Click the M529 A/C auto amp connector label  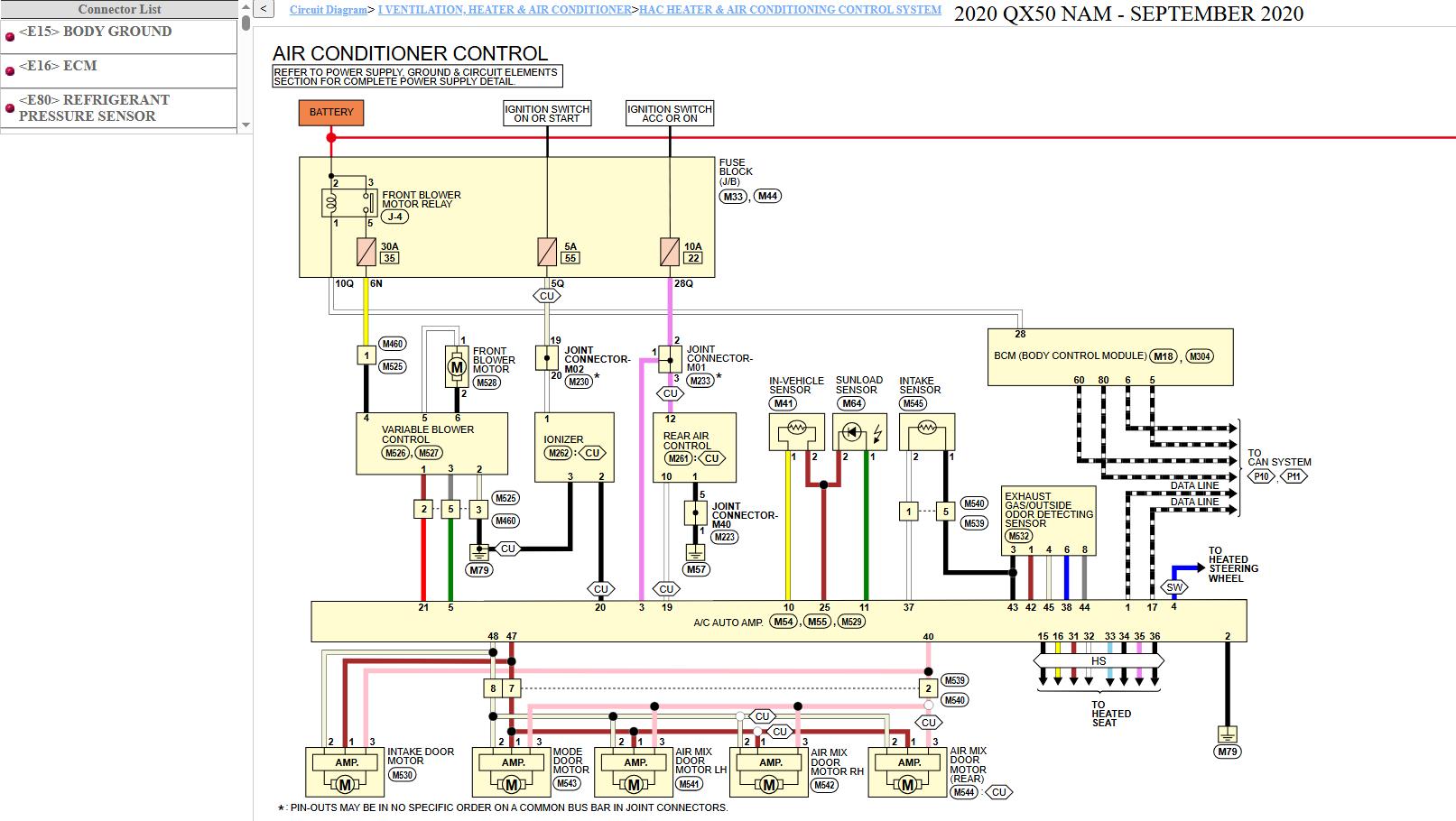click(x=851, y=622)
